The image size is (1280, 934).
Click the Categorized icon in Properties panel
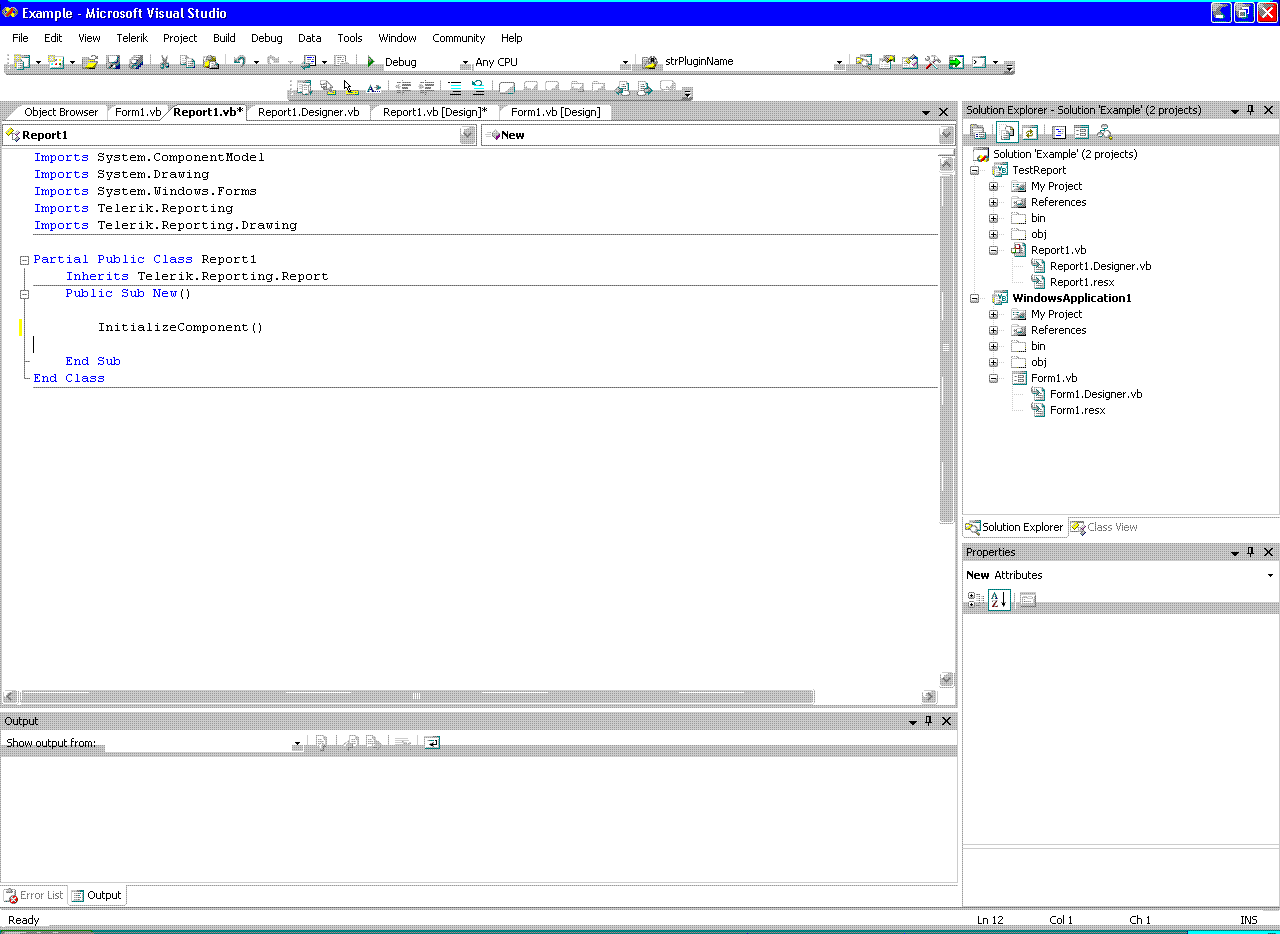coord(976,600)
